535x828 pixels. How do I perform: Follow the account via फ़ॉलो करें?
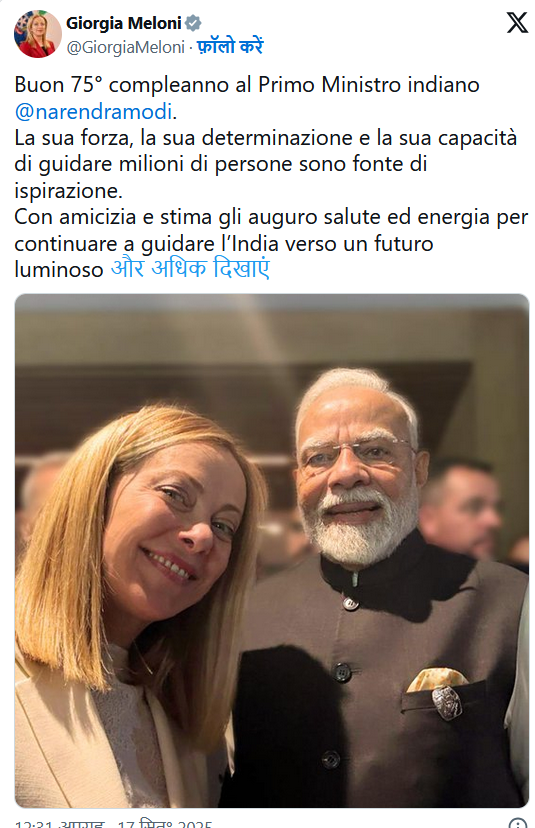(x=230, y=46)
